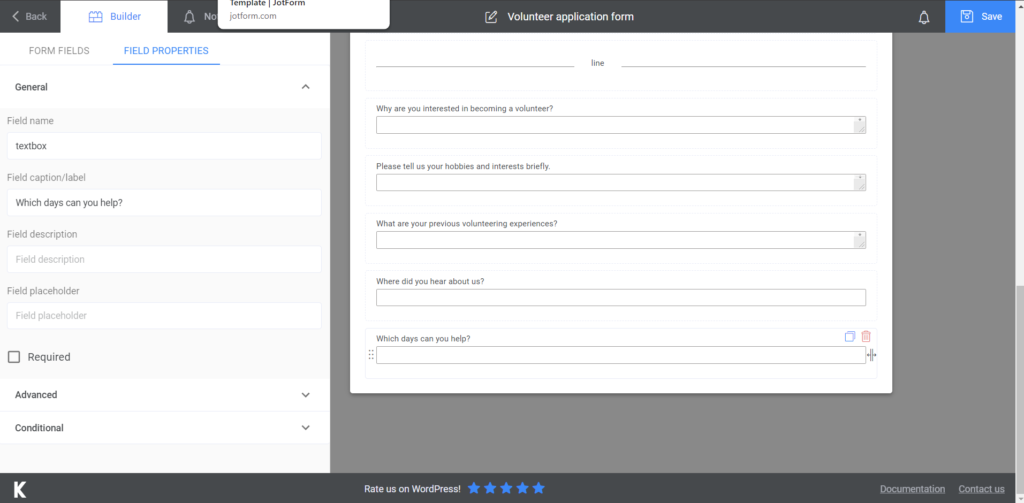Image resolution: width=1024 pixels, height=503 pixels.
Task: Click the third rating star
Action: [x=506, y=488]
